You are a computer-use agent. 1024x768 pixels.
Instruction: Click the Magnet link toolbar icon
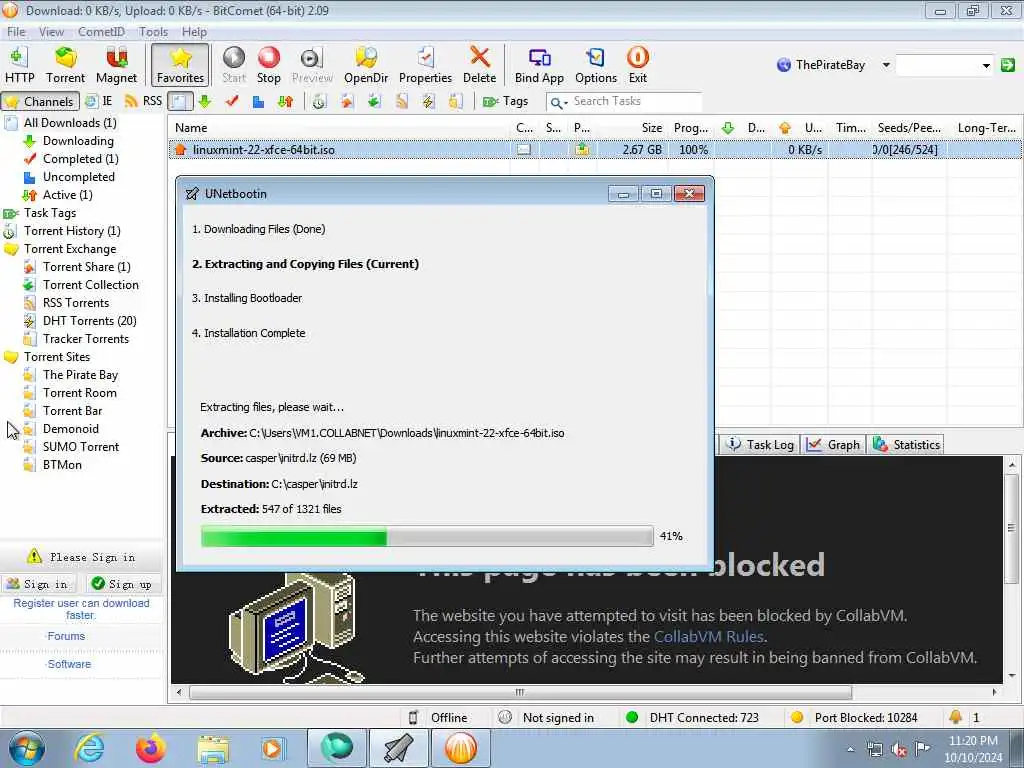coord(116,65)
